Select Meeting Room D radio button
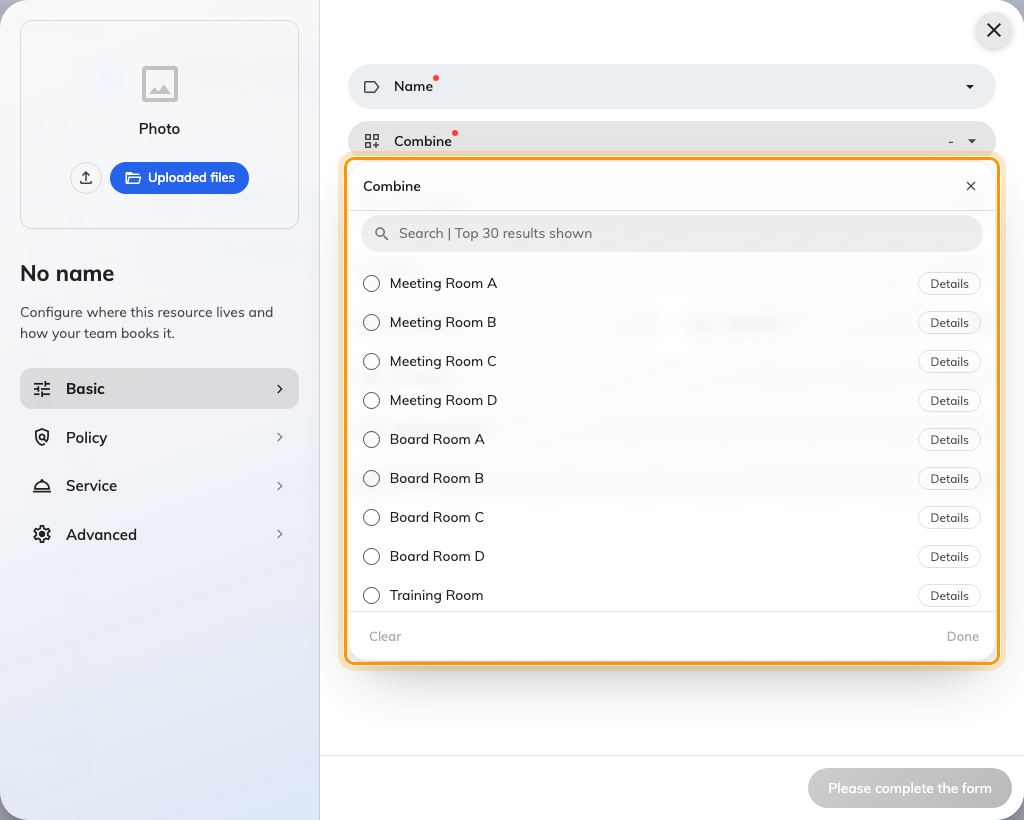This screenshot has width=1024, height=820. click(x=372, y=400)
